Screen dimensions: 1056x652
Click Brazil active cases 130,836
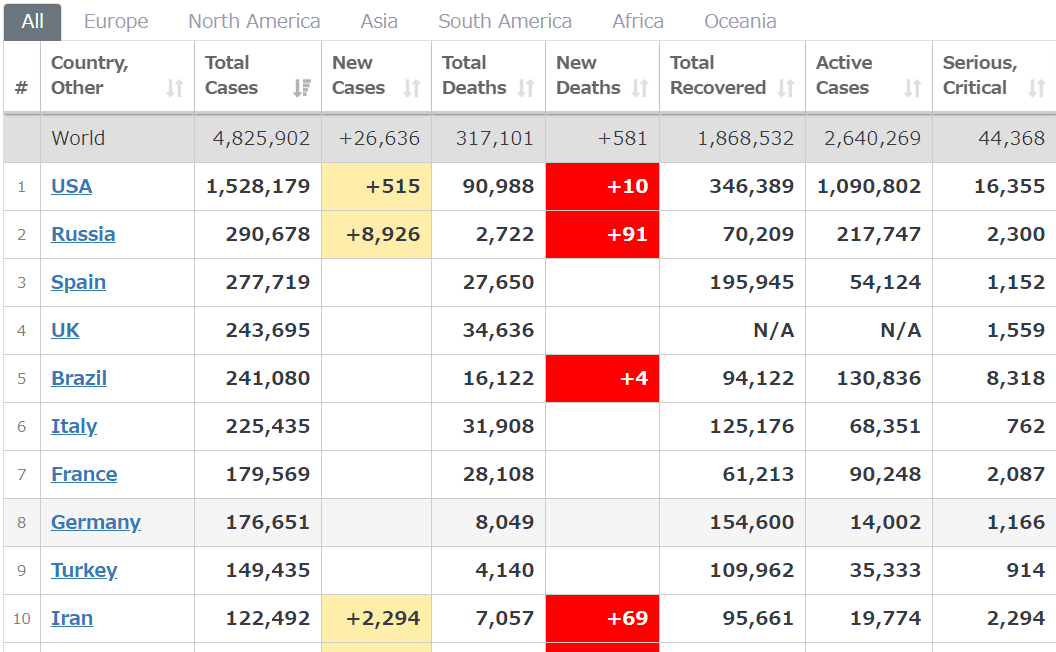(879, 379)
